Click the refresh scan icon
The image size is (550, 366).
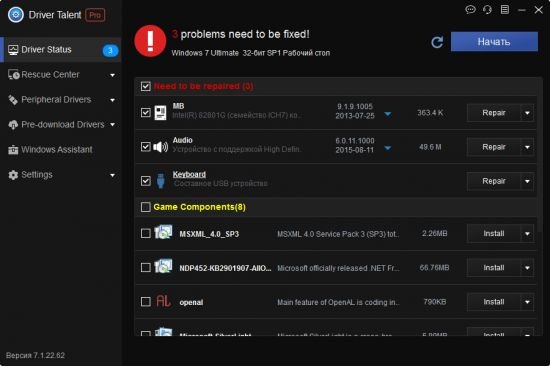pyautogui.click(x=437, y=42)
